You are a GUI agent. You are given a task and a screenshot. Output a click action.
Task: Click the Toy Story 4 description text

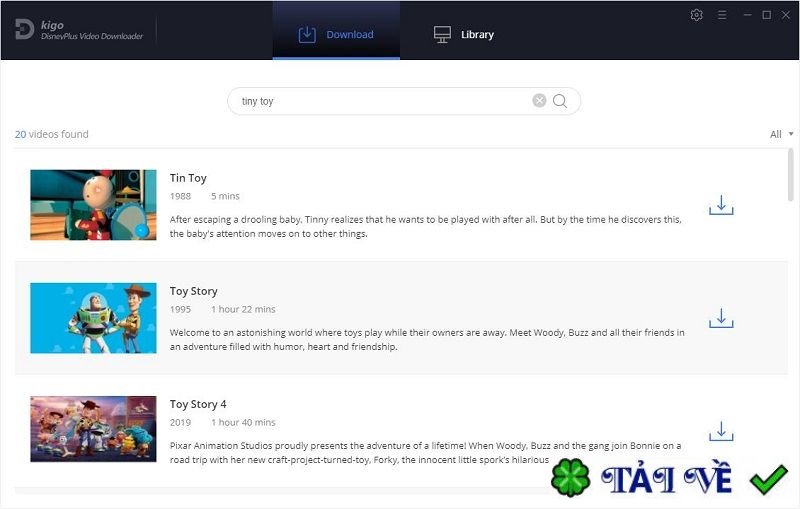pyautogui.click(x=426, y=453)
